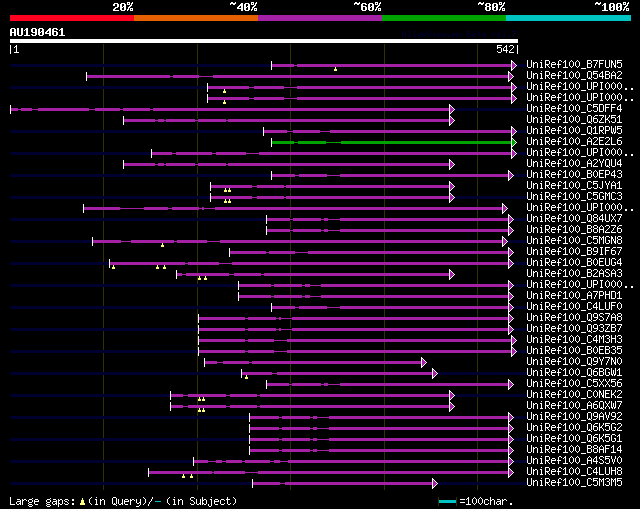
Task: Click the purple ~60% identity color bar
Action: [x=320, y=18]
